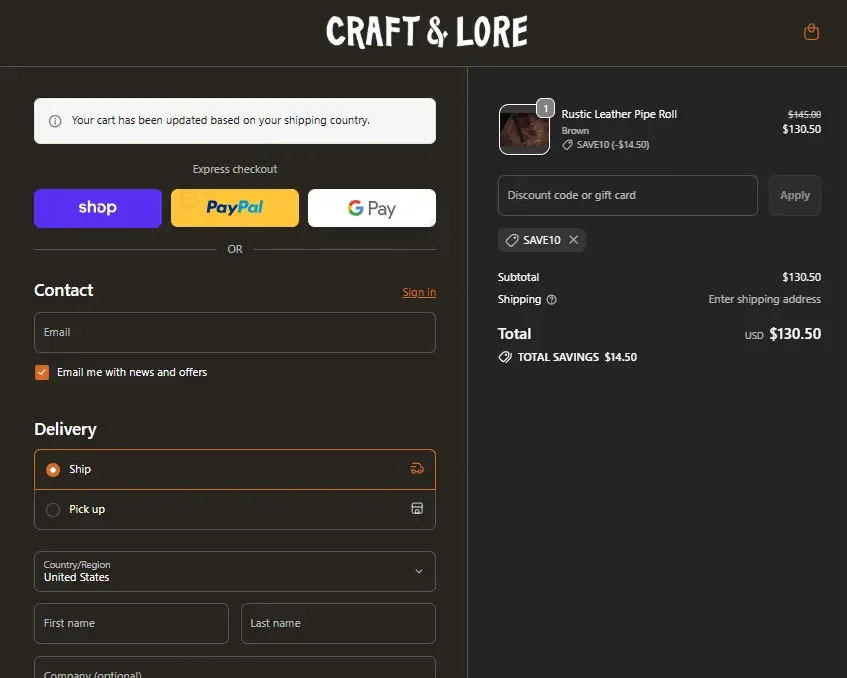Open the Country/Region dropdown
This screenshot has width=847, height=678.
click(234, 571)
